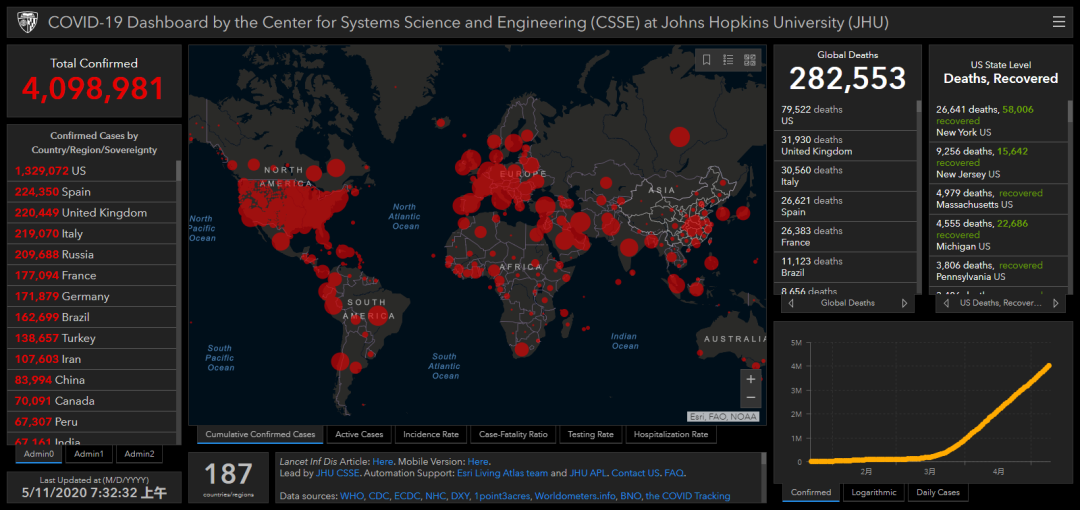Screen dimensions: 1080x510
Task: Switch to Hospitalization Rate map tab
Action: [671, 434]
